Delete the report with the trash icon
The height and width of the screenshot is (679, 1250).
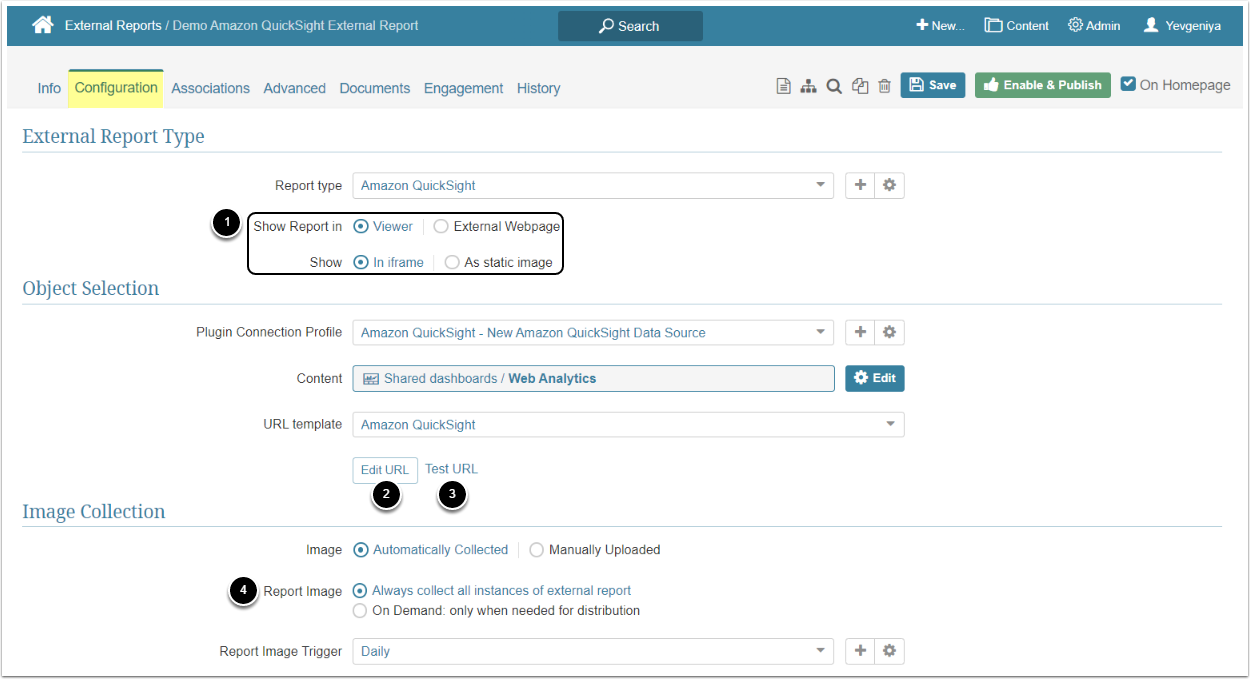884,87
